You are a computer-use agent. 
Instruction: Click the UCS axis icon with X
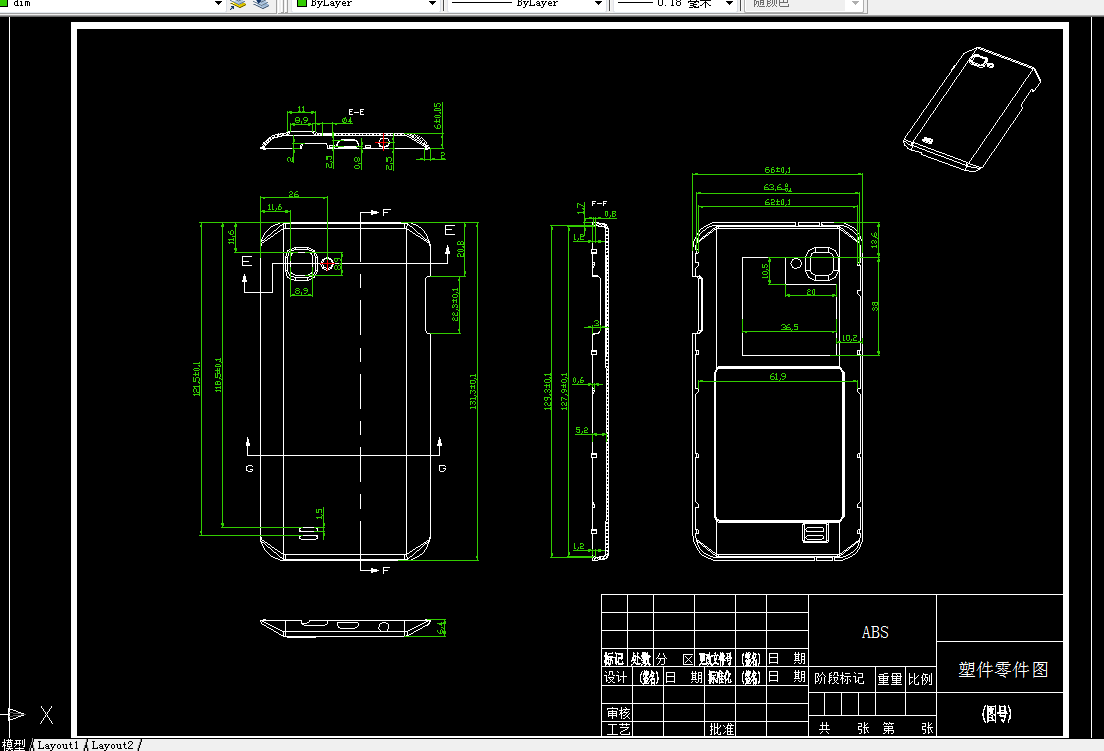coord(28,715)
